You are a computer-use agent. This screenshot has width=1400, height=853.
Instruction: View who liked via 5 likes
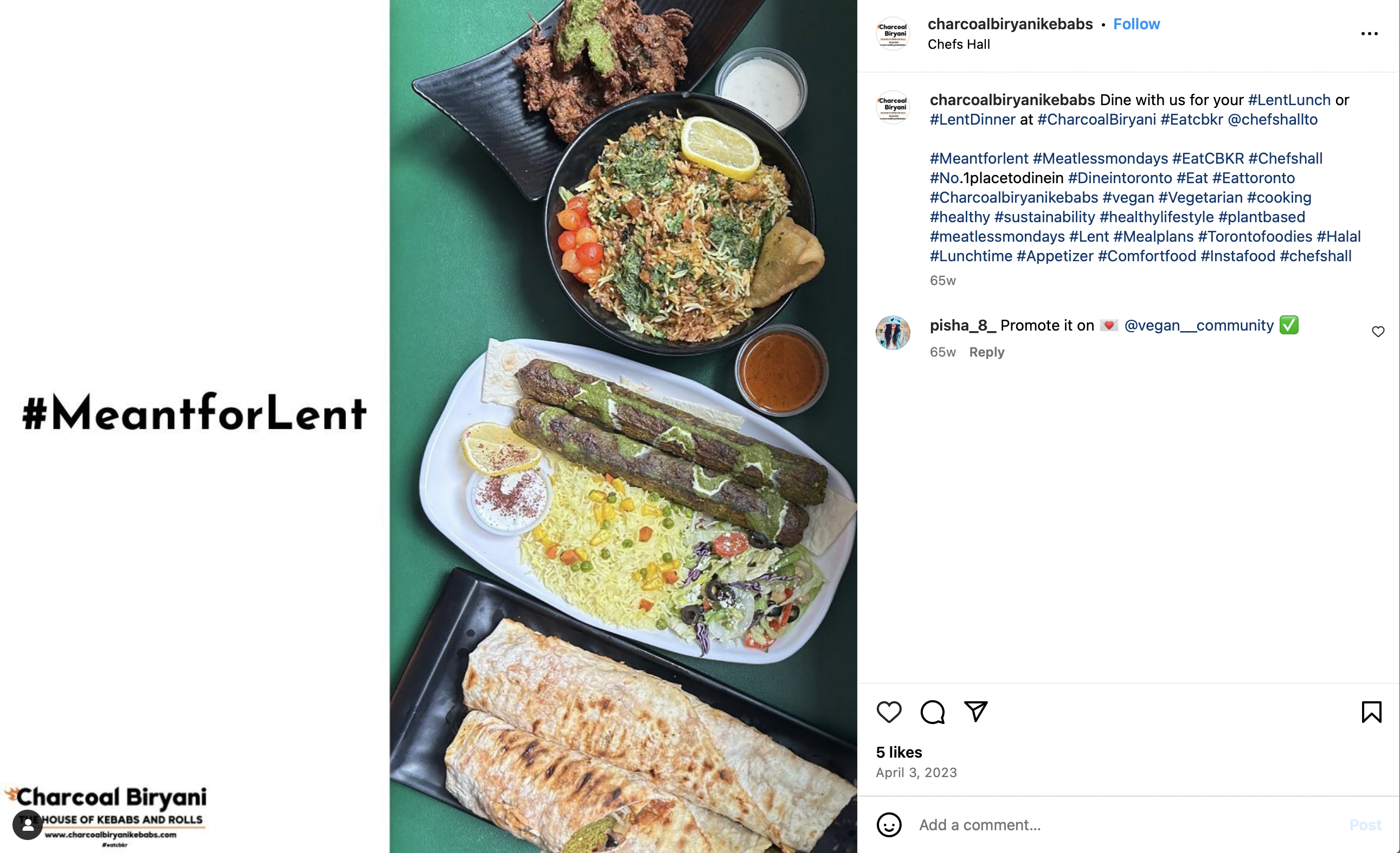coord(898,752)
